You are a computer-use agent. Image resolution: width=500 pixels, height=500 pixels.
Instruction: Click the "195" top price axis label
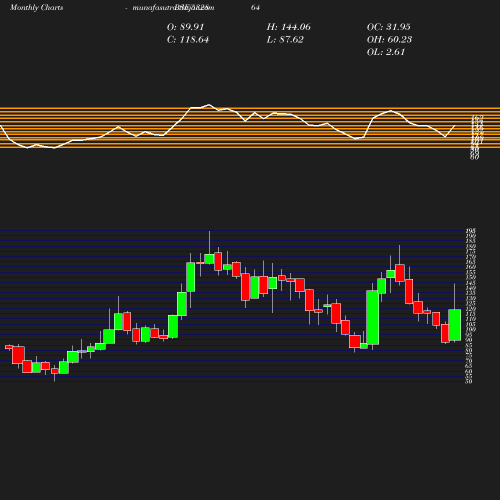click(x=470, y=231)
